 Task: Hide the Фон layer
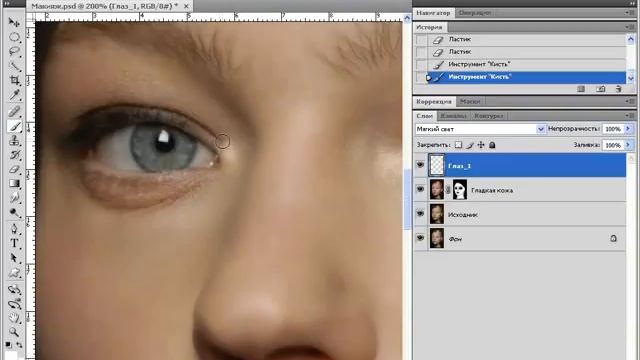click(420, 238)
